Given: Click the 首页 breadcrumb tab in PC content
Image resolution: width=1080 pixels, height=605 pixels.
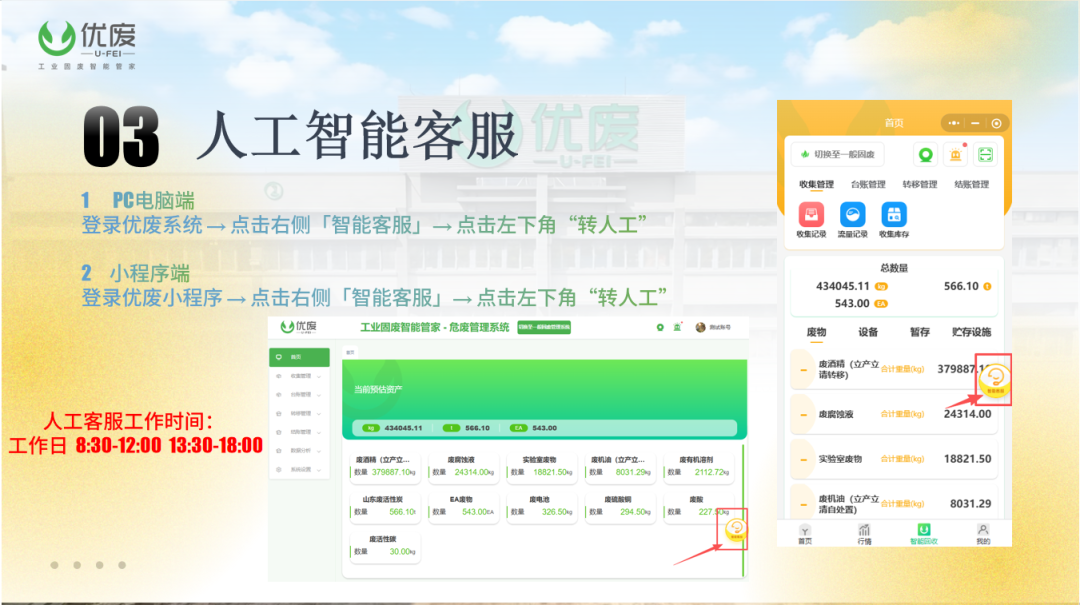Looking at the screenshot, I should 350,352.
